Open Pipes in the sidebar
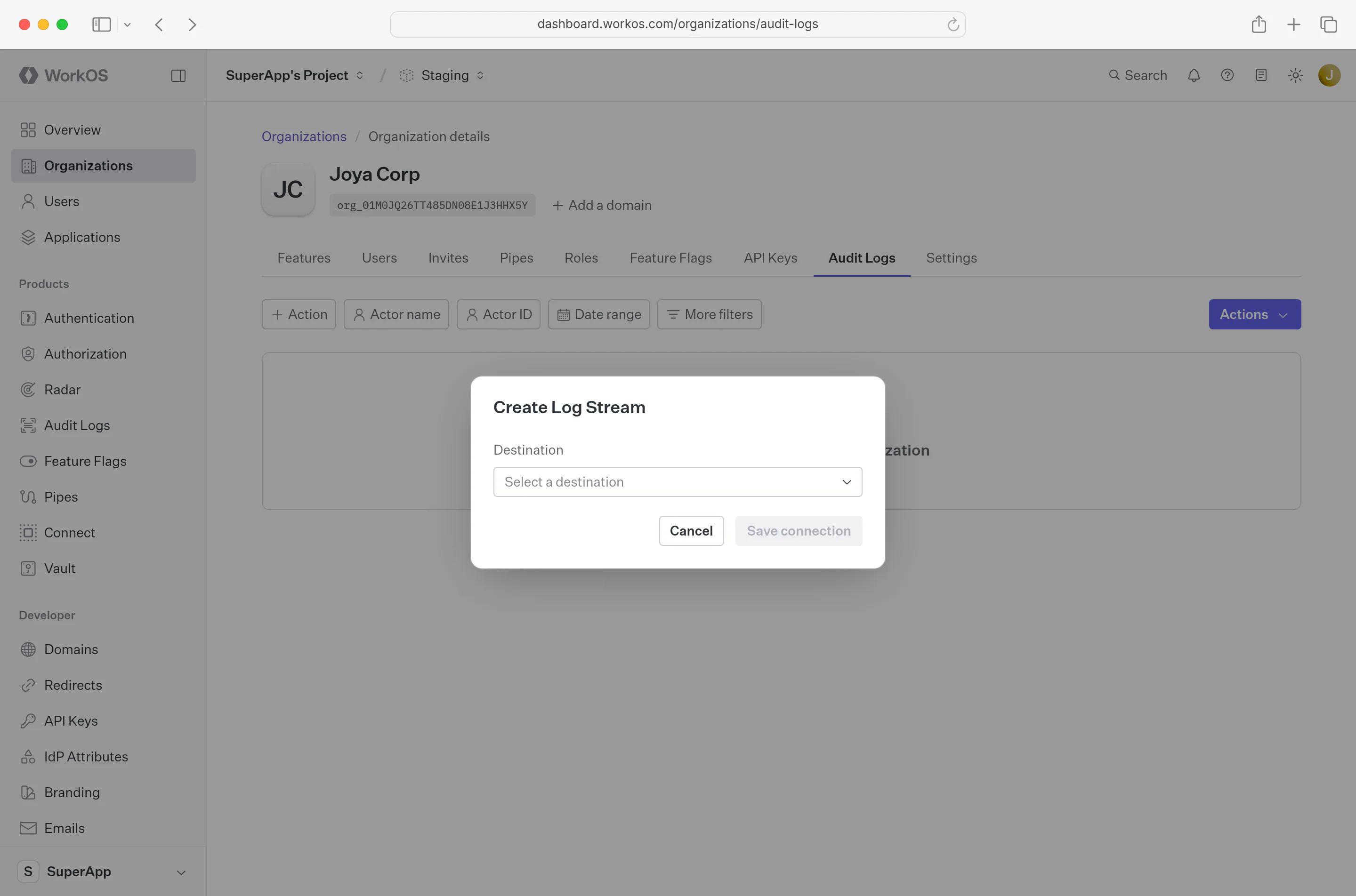This screenshot has height=896, width=1356. (104, 496)
